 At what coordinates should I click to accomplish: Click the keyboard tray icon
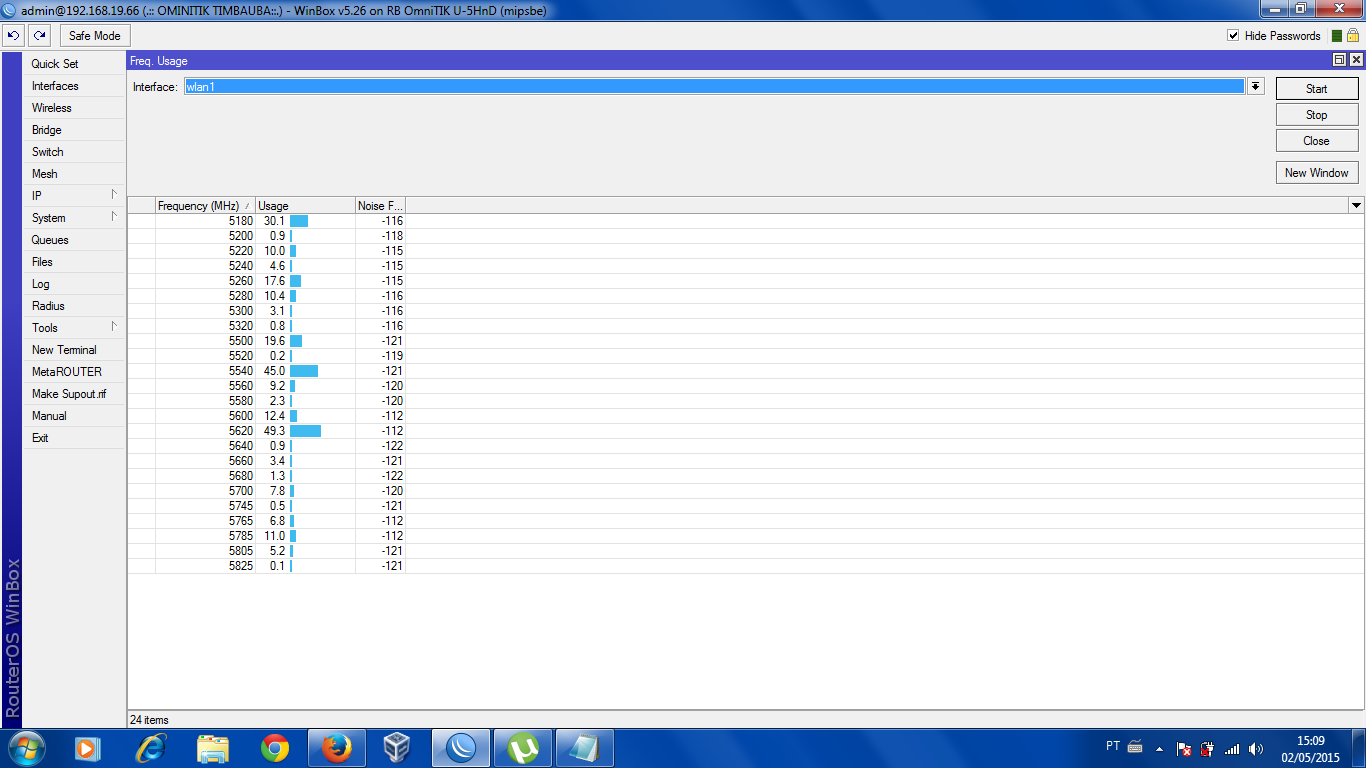click(x=1135, y=746)
